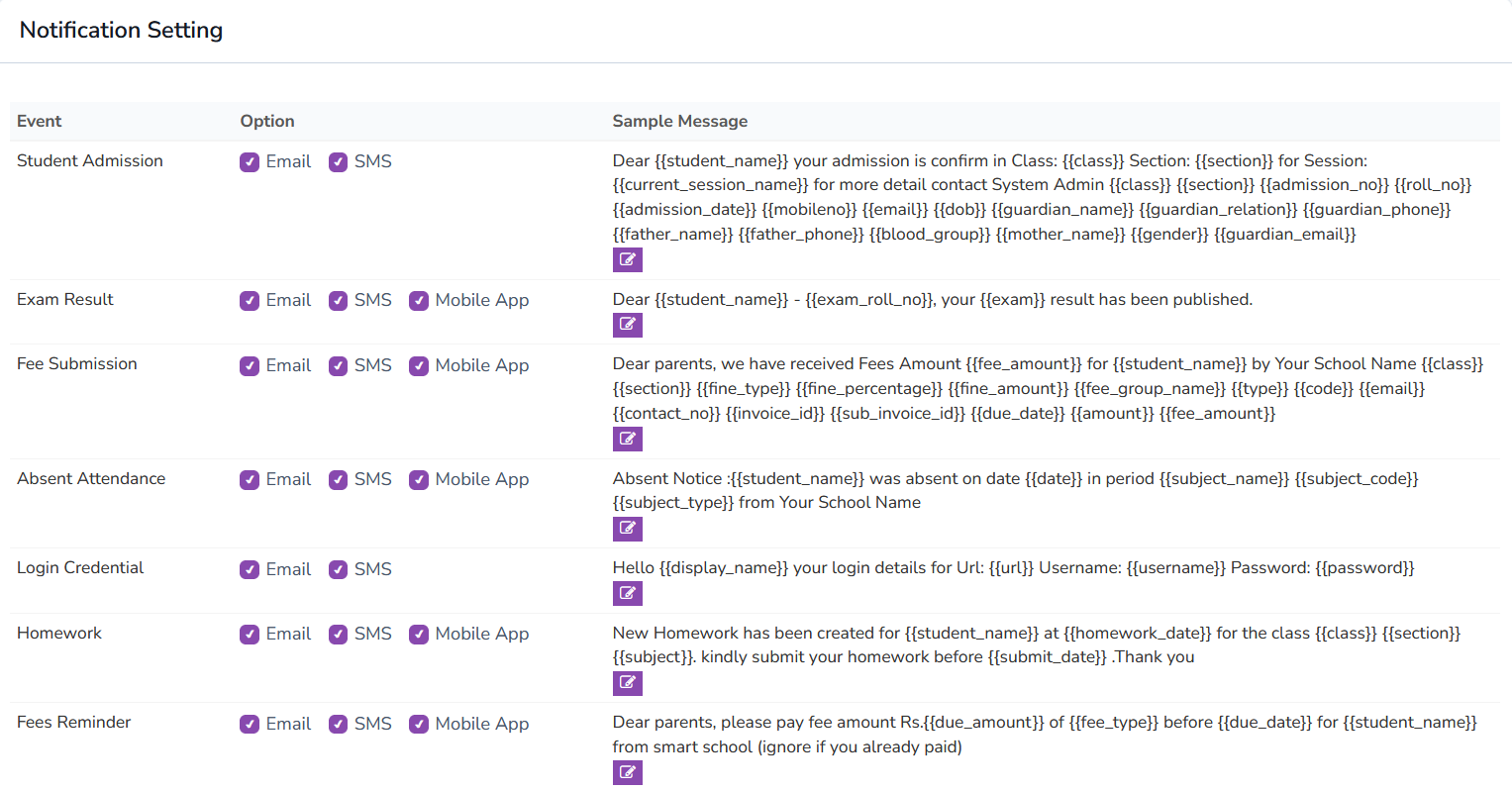Uncheck Email for Fees Reminder
The height and width of the screenshot is (791, 1512).
point(250,725)
